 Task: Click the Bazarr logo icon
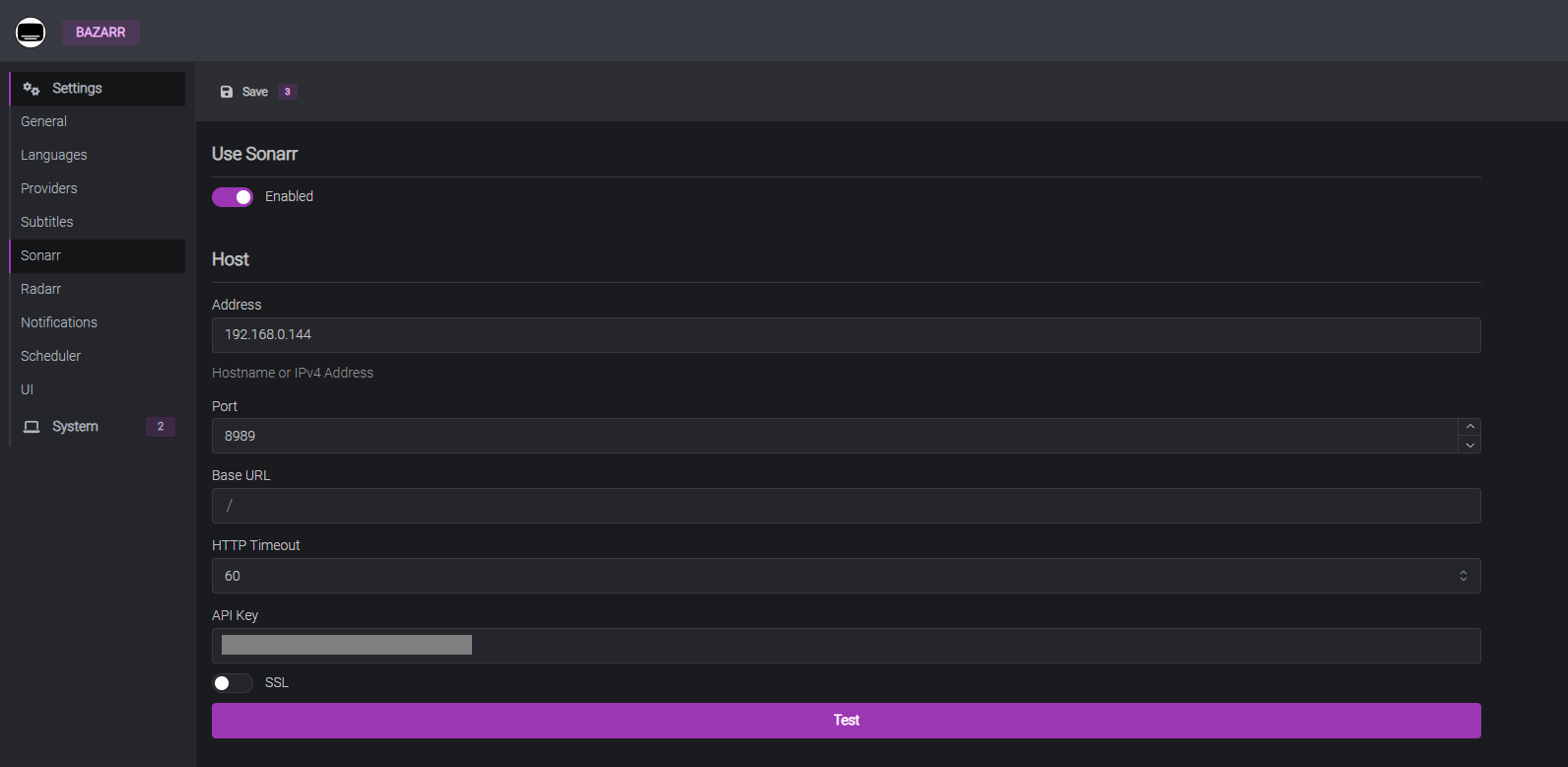click(x=30, y=32)
